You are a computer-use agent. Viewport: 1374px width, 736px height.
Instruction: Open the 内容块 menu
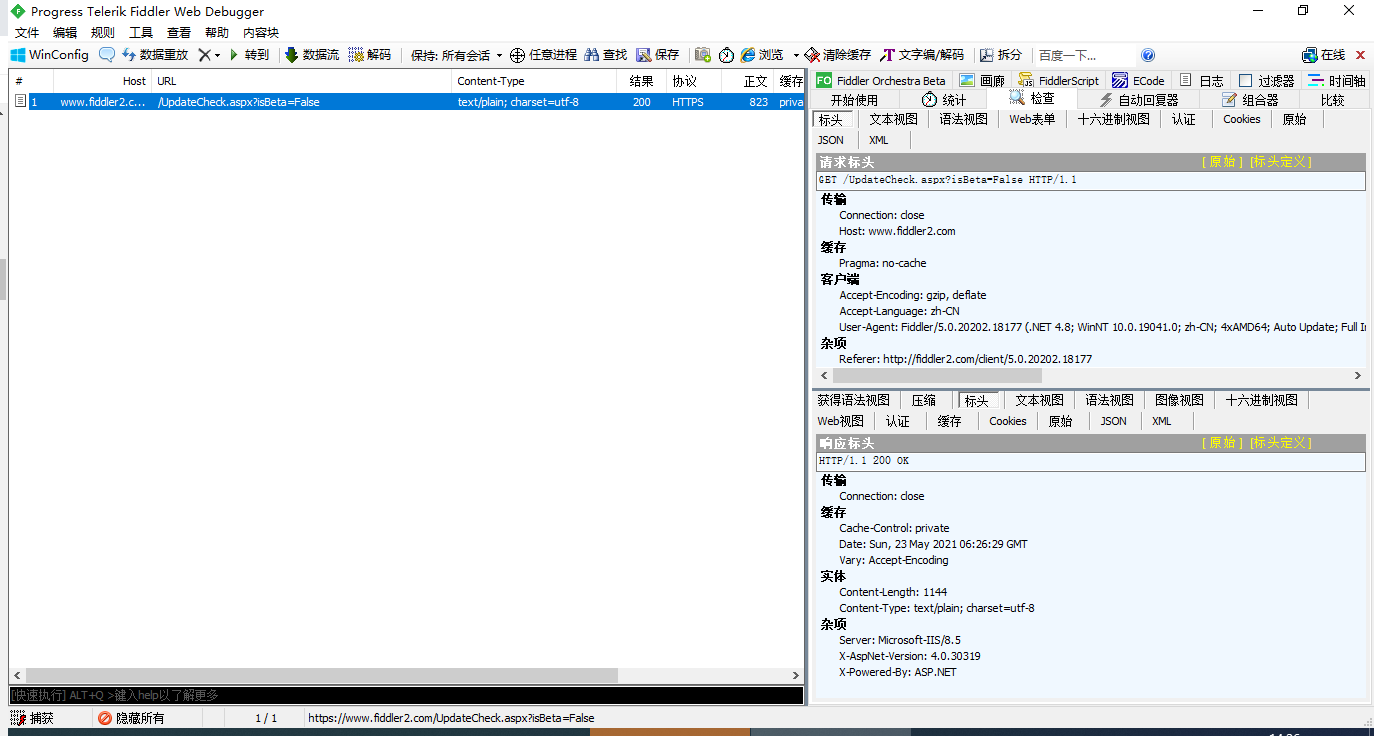(261, 33)
